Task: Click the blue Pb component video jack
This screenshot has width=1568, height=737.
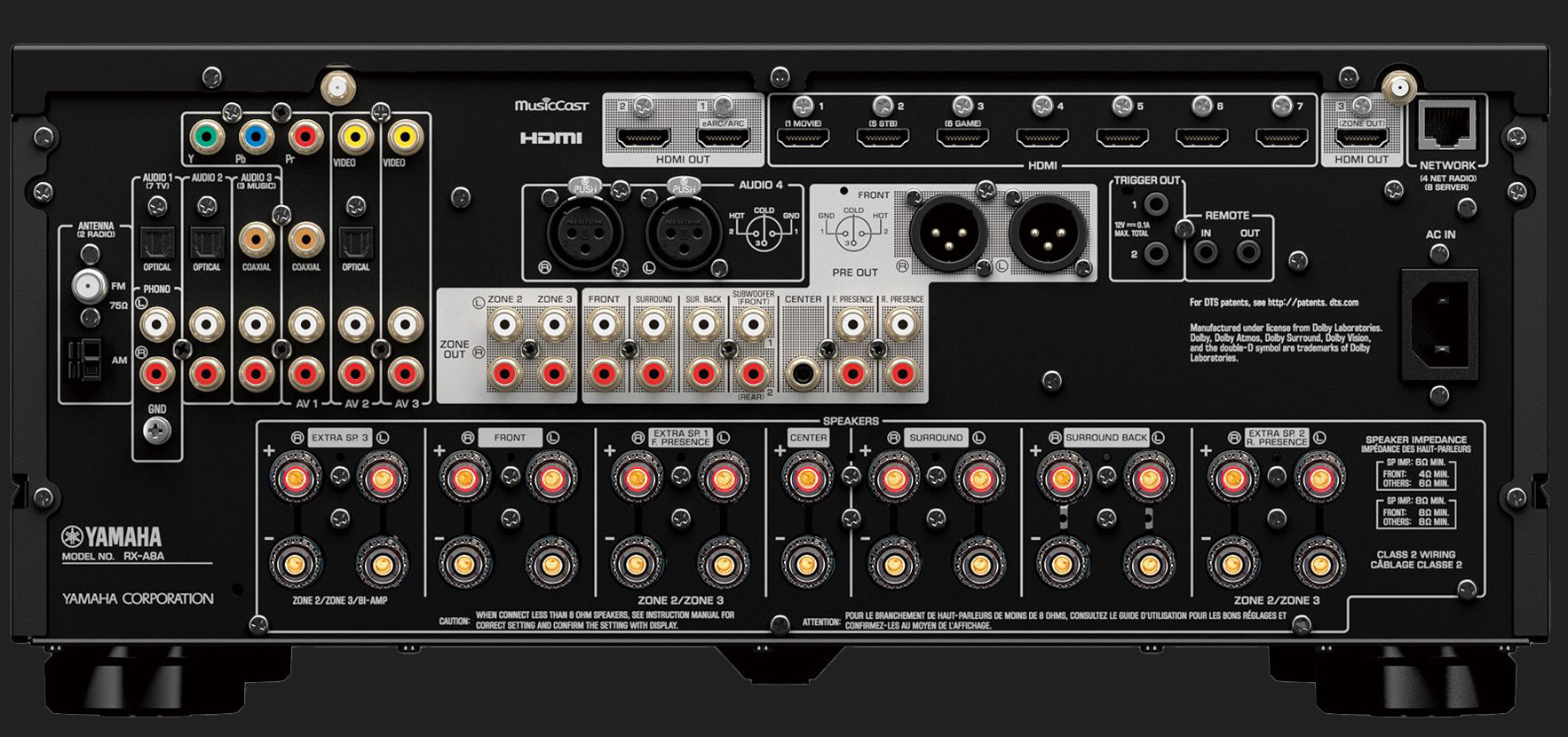Action: pyautogui.click(x=256, y=138)
